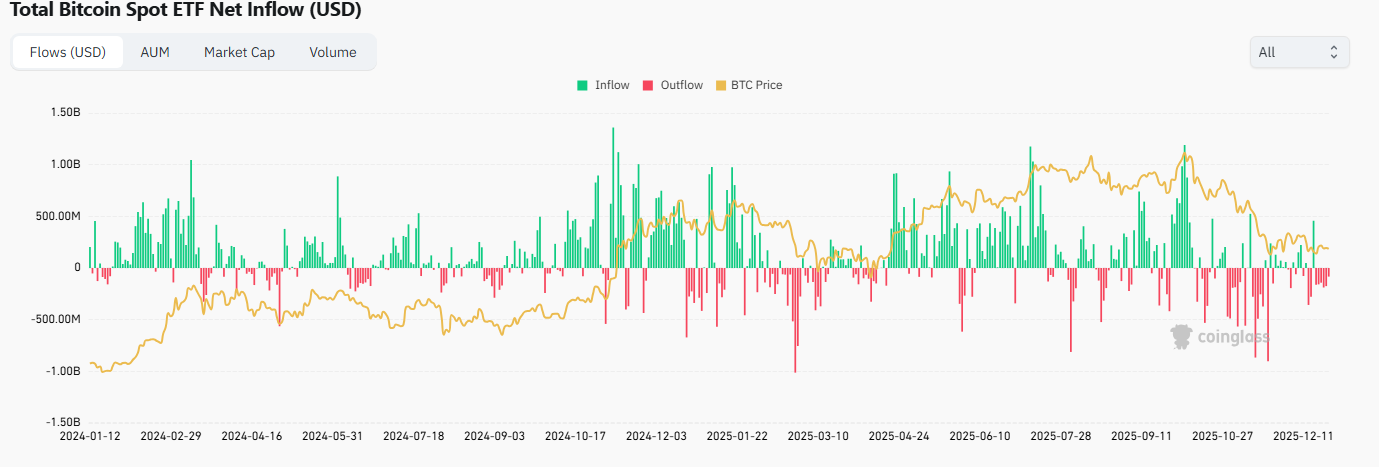Screen dimensions: 1379x467
Task: Click the 0 value axis label
Action: pyautogui.click(x=76, y=267)
